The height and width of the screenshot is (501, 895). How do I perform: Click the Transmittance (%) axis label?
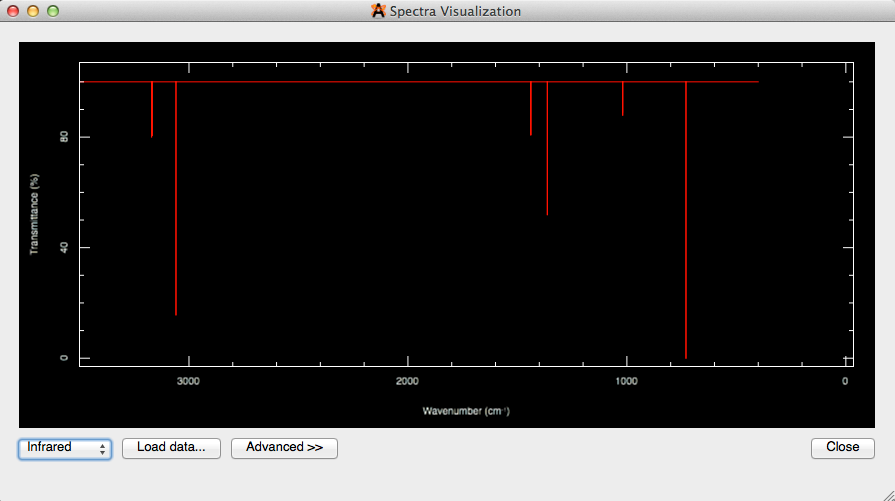pyautogui.click(x=34, y=214)
